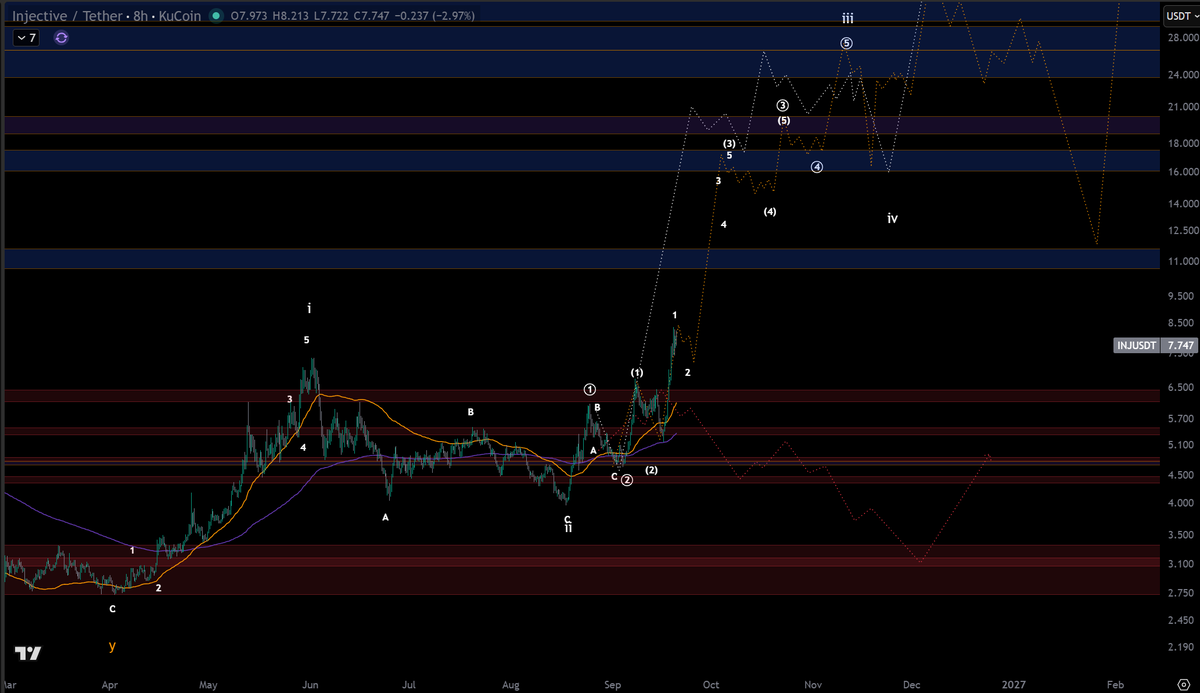Click the Jun label on time axis
The image size is (1200, 693).
tap(310, 685)
